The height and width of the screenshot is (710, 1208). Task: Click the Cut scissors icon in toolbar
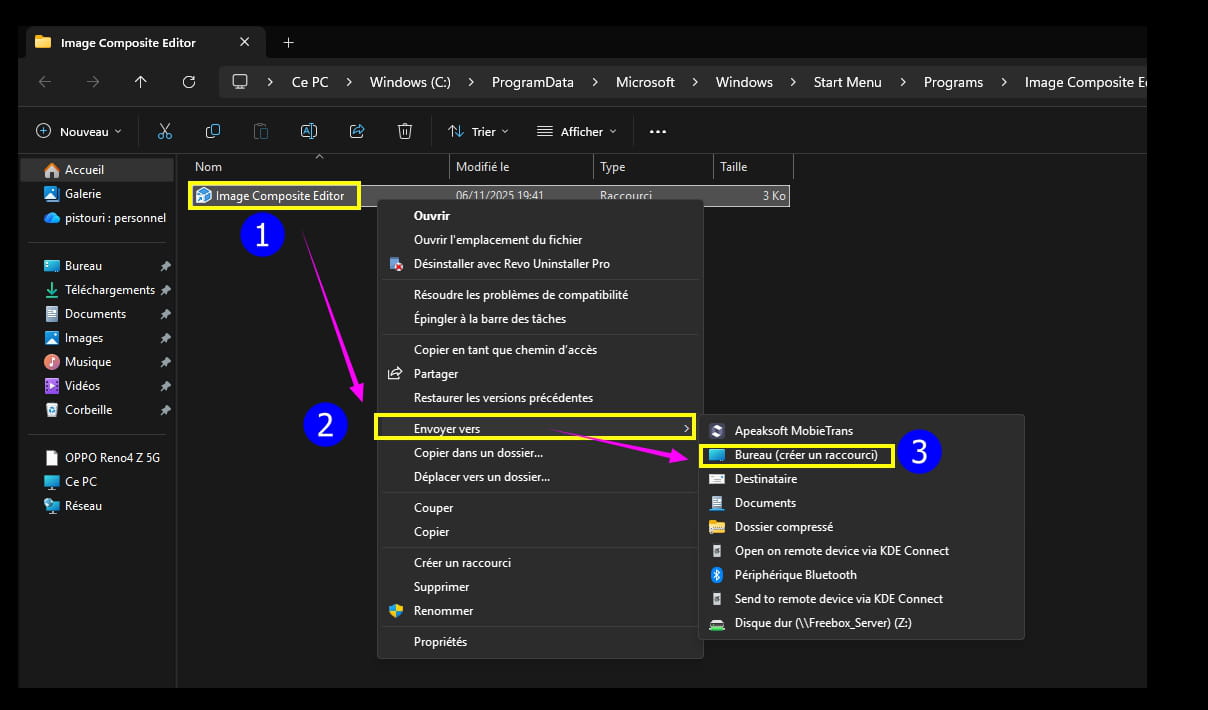point(165,131)
